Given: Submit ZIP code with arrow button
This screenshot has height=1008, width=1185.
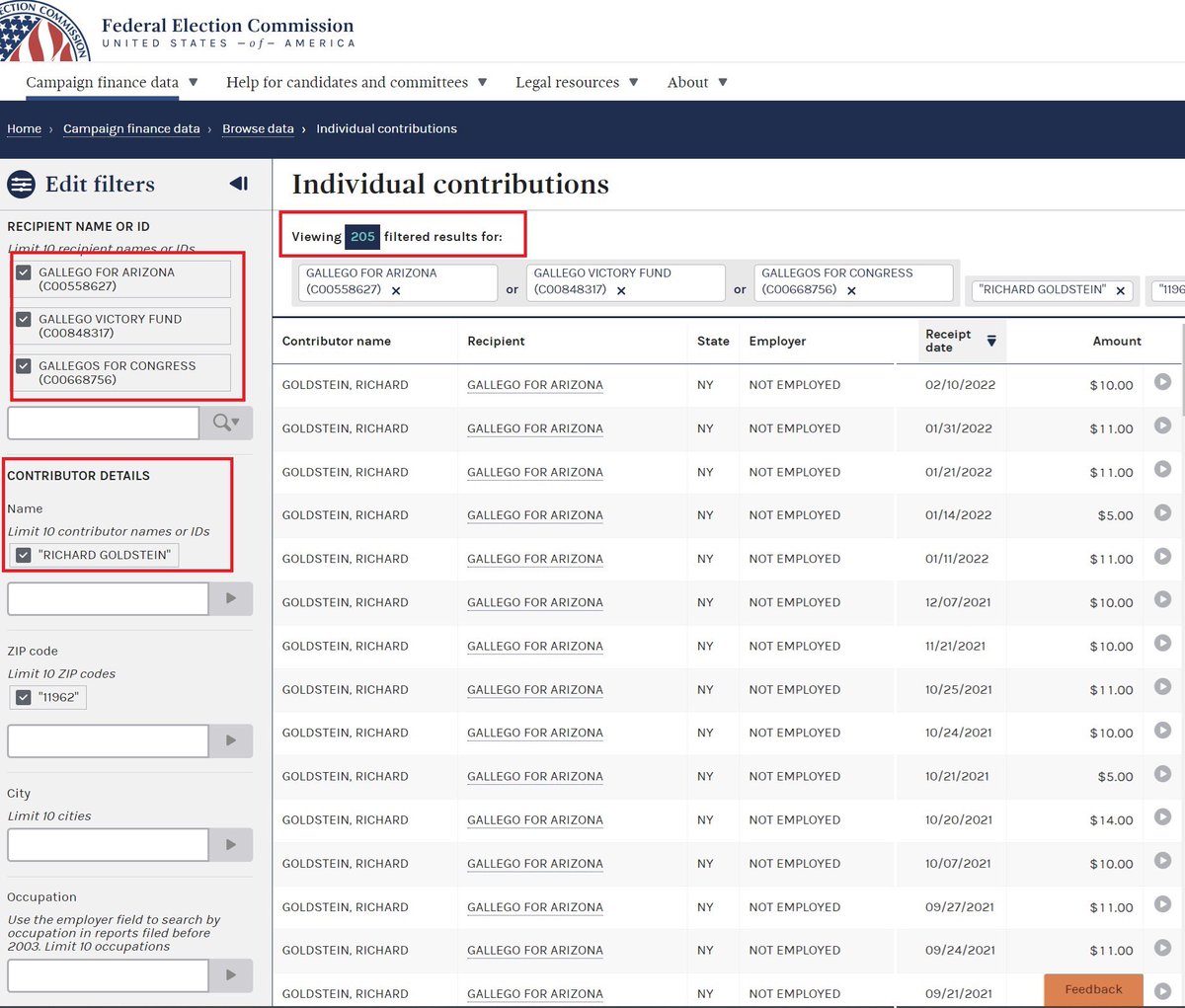Looking at the screenshot, I should [231, 740].
